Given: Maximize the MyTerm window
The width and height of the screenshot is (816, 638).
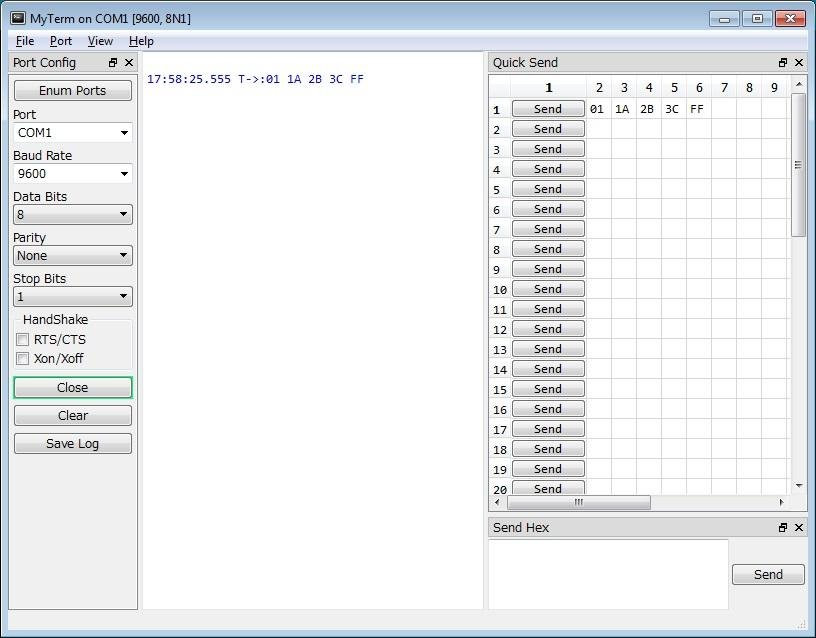Looking at the screenshot, I should pyautogui.click(x=757, y=19).
